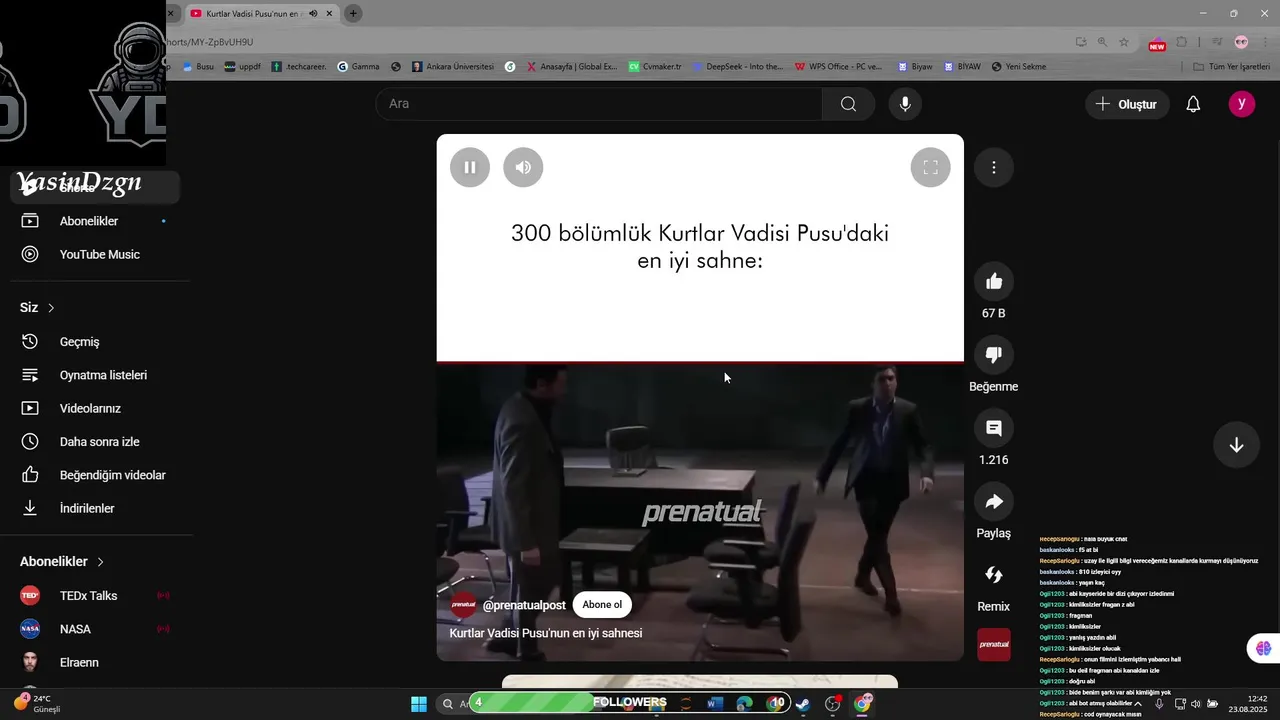Open the account avatar menu
Viewport: 1280px width, 720px height.
click(1242, 104)
